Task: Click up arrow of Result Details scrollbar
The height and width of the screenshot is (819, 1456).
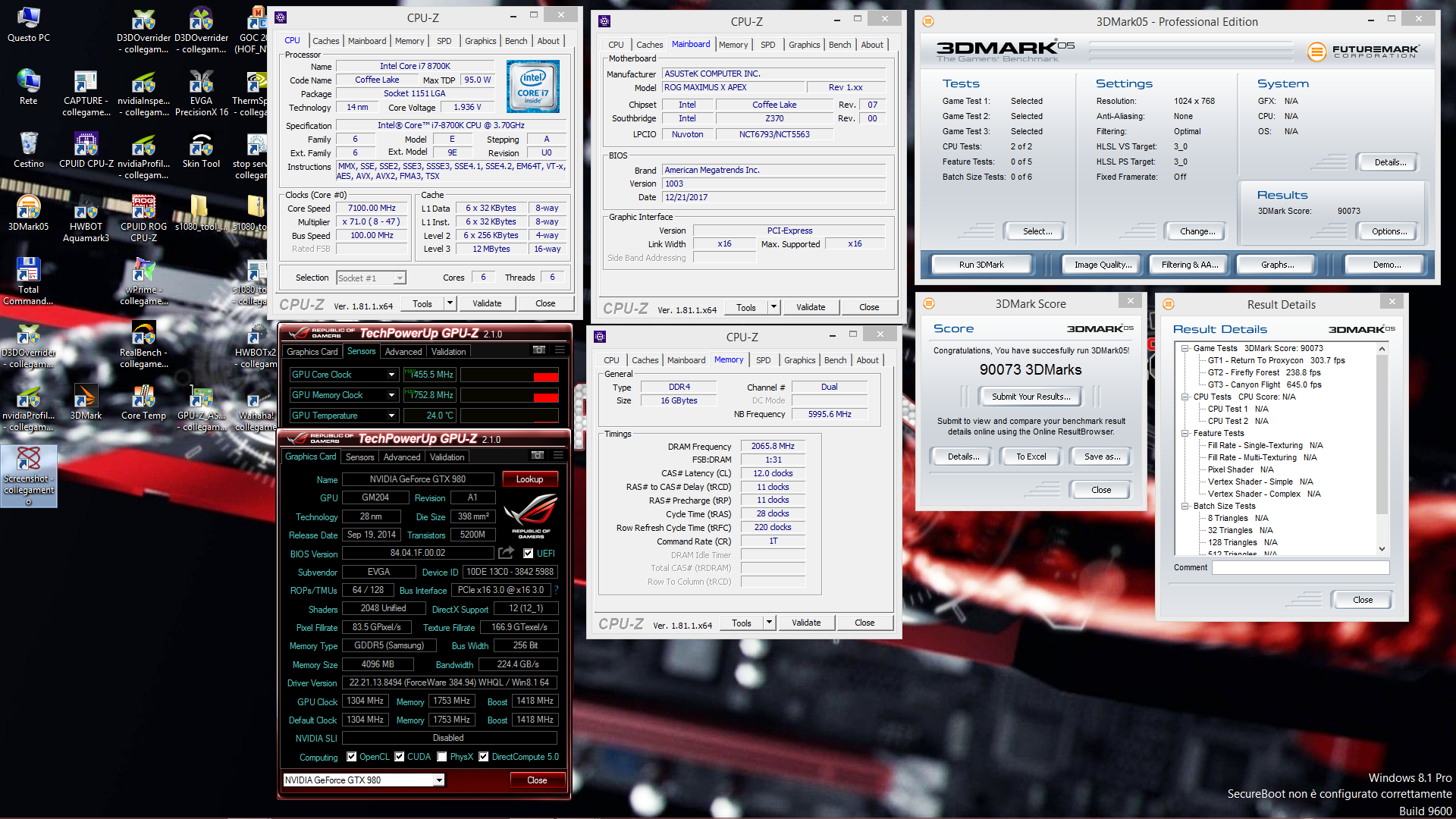Action: [1382, 349]
